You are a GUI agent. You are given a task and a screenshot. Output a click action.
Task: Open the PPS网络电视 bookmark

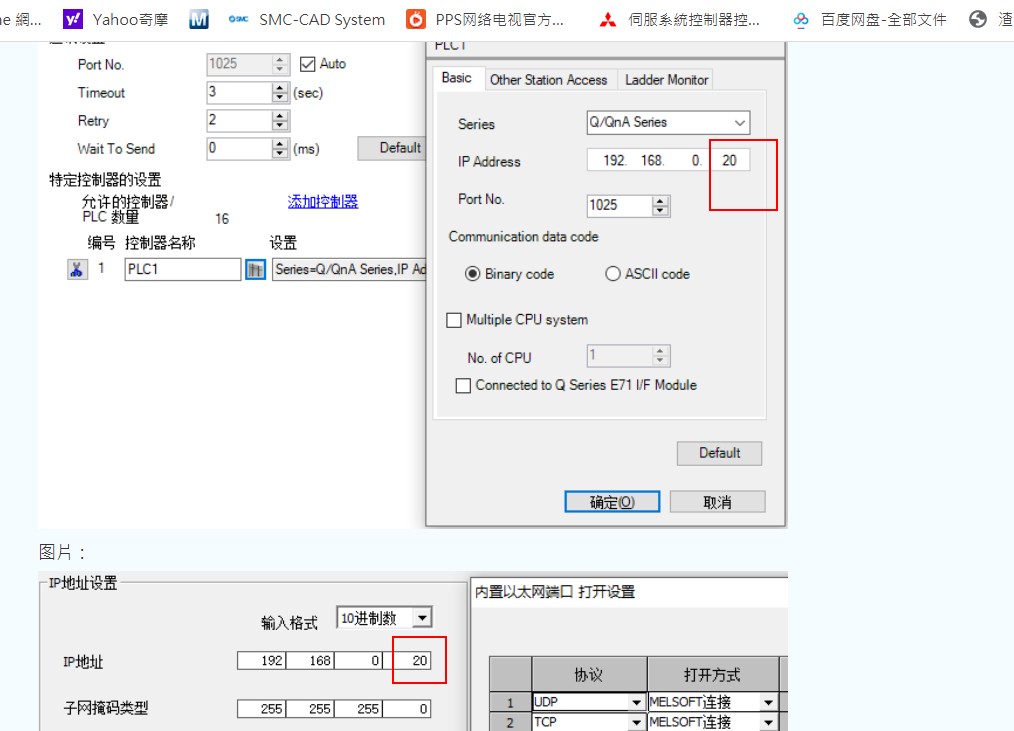click(486, 19)
